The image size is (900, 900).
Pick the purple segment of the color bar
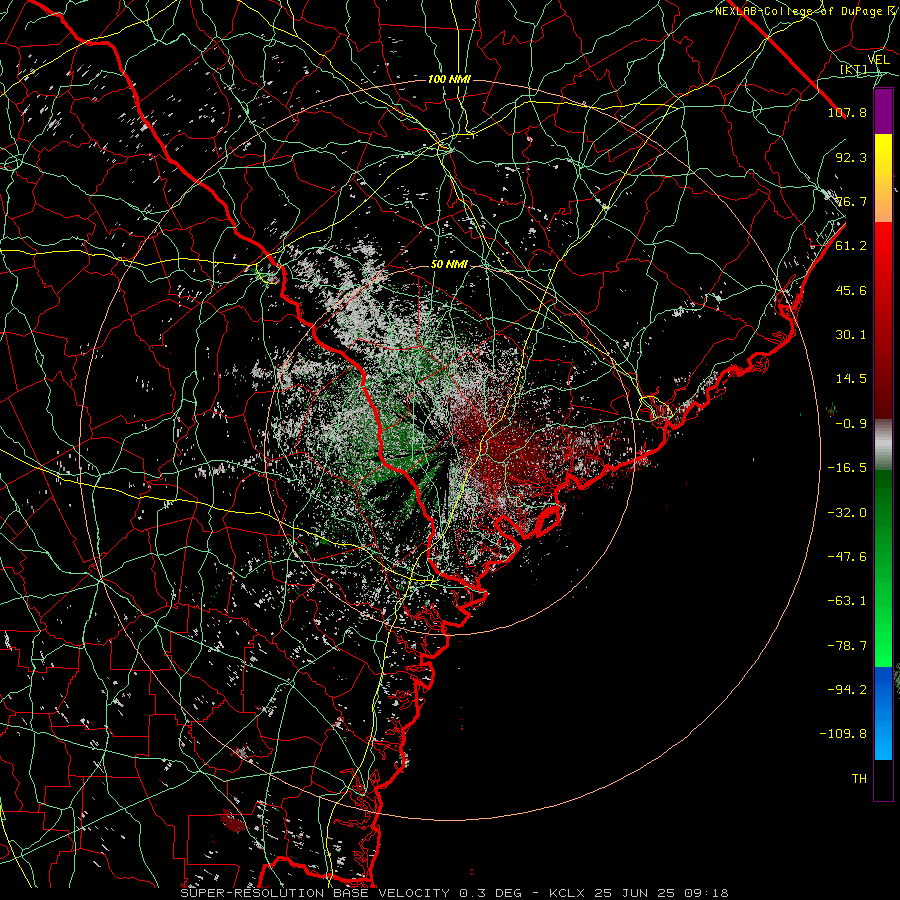(883, 111)
